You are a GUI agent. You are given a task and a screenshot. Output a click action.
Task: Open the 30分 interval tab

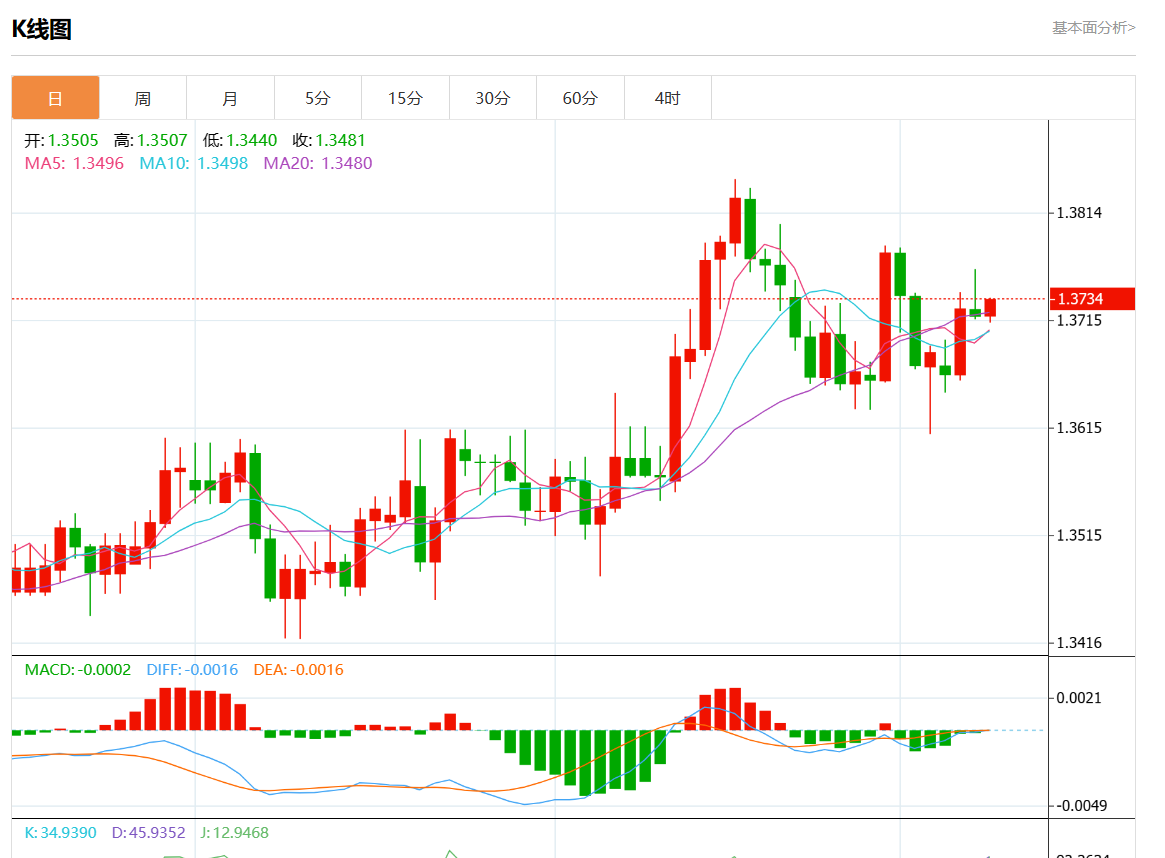point(493,97)
